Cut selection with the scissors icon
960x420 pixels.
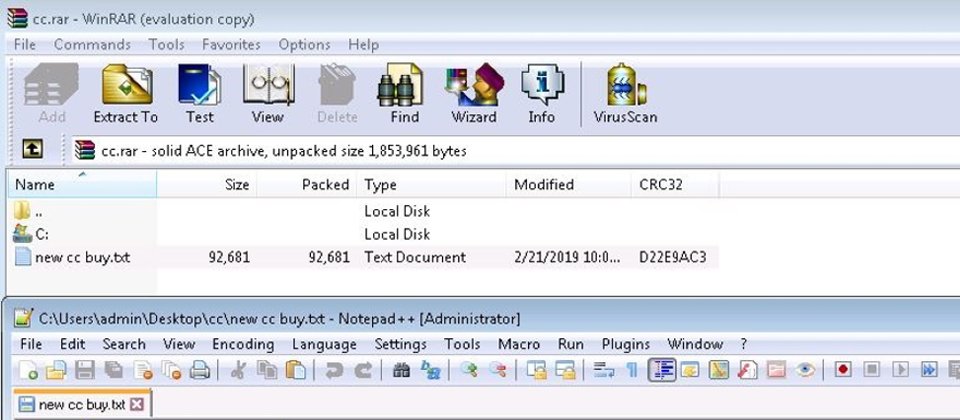pyautogui.click(x=238, y=370)
